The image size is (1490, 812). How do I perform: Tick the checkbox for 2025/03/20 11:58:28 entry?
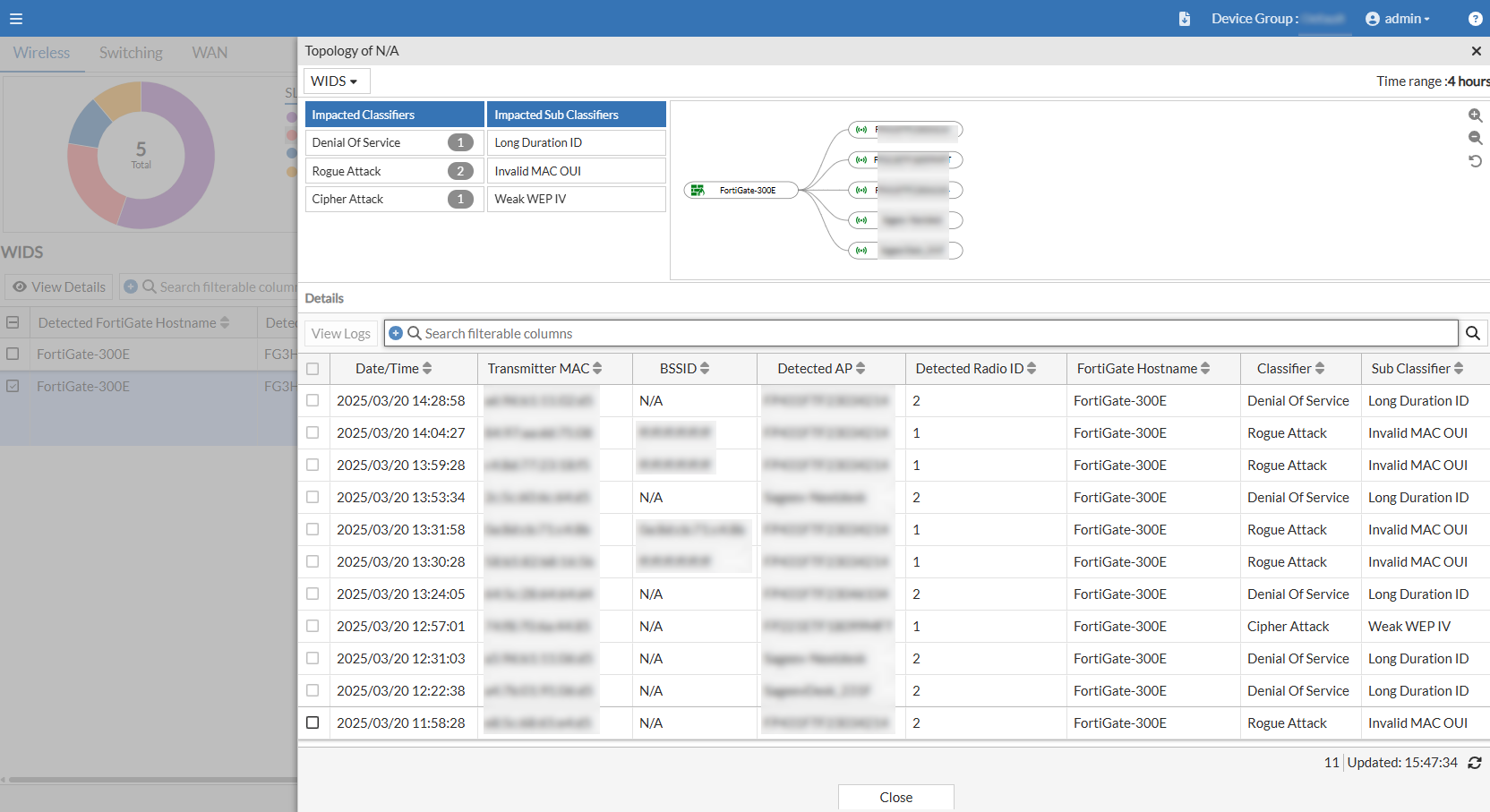(x=313, y=722)
